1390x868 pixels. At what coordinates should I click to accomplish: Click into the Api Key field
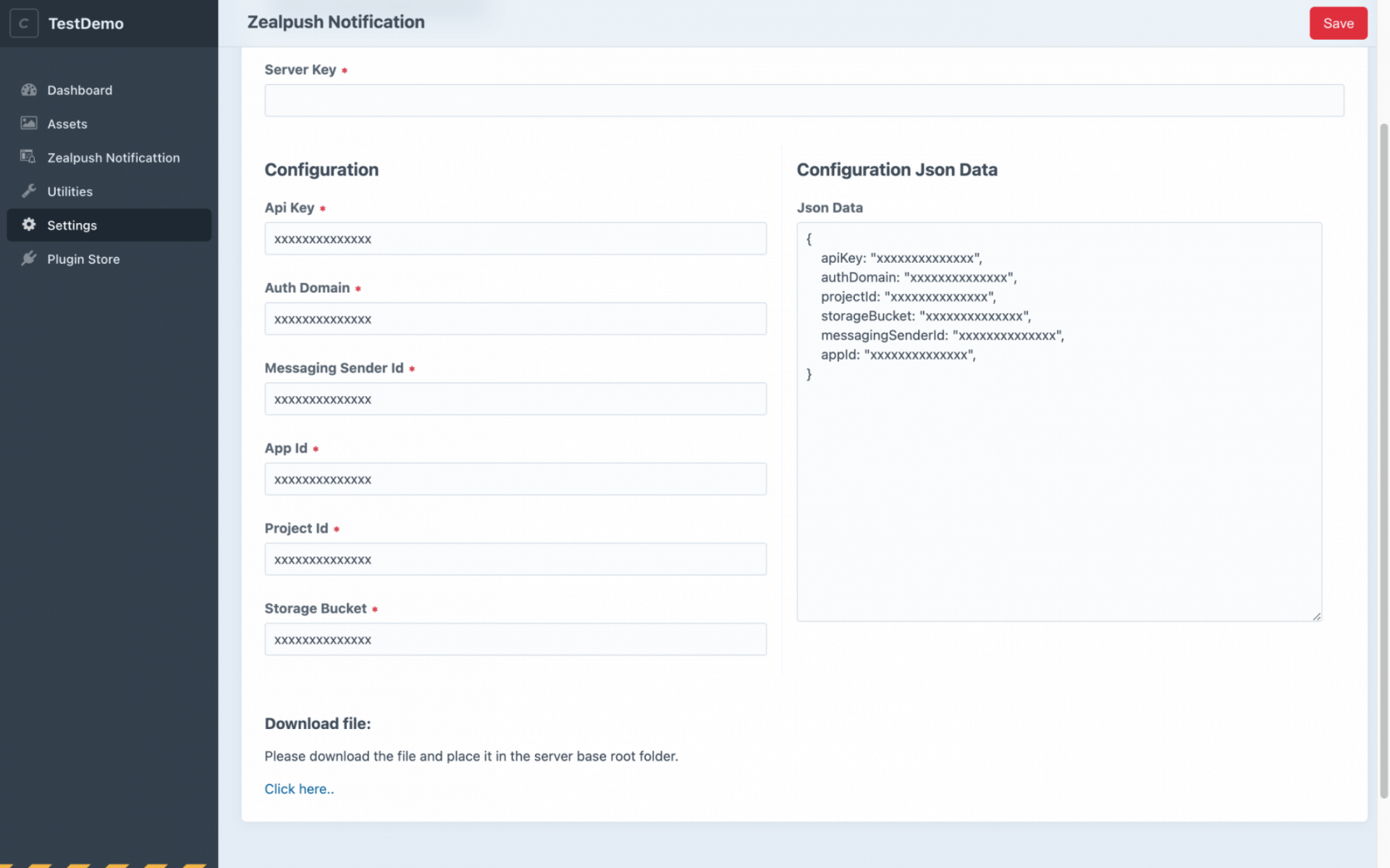[x=515, y=239]
